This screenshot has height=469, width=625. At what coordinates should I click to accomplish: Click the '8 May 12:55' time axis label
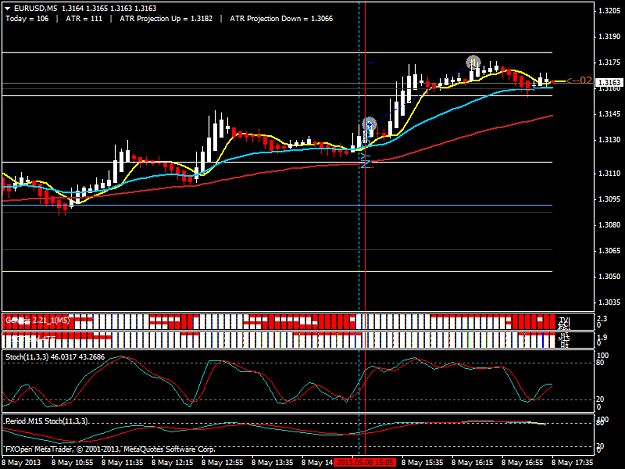point(222,463)
